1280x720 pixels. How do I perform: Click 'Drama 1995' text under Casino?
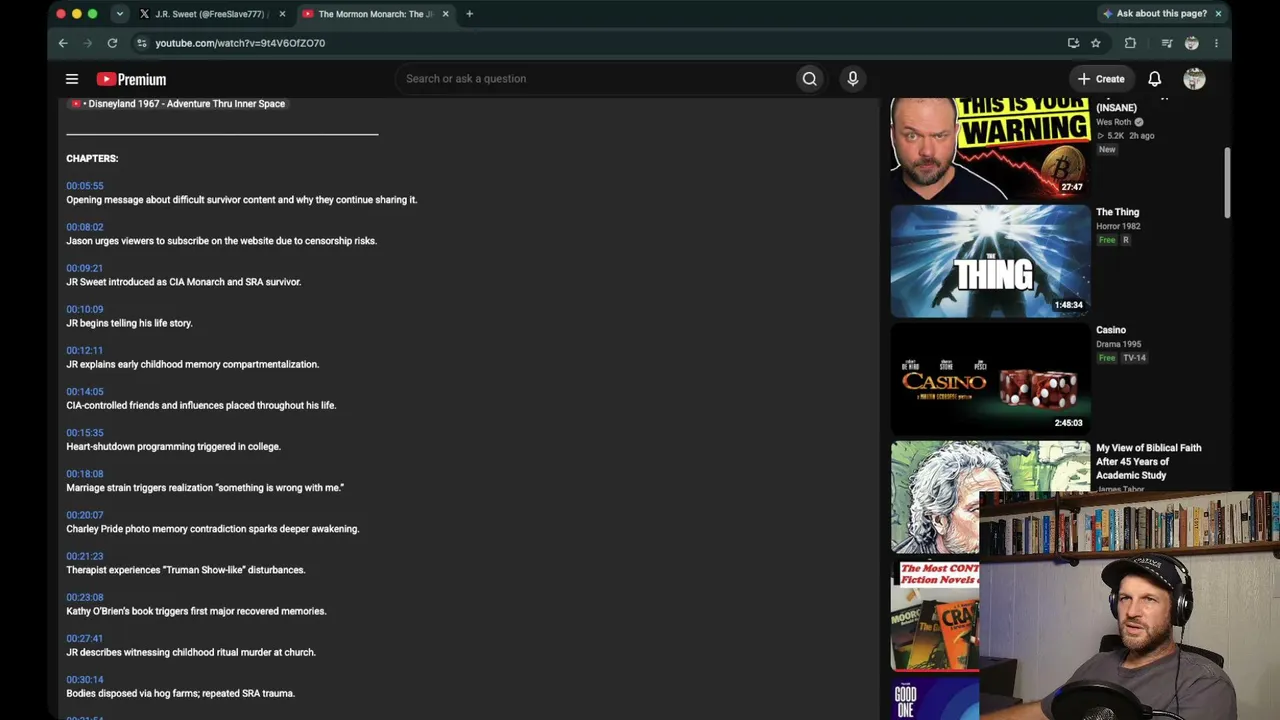coord(1118,344)
